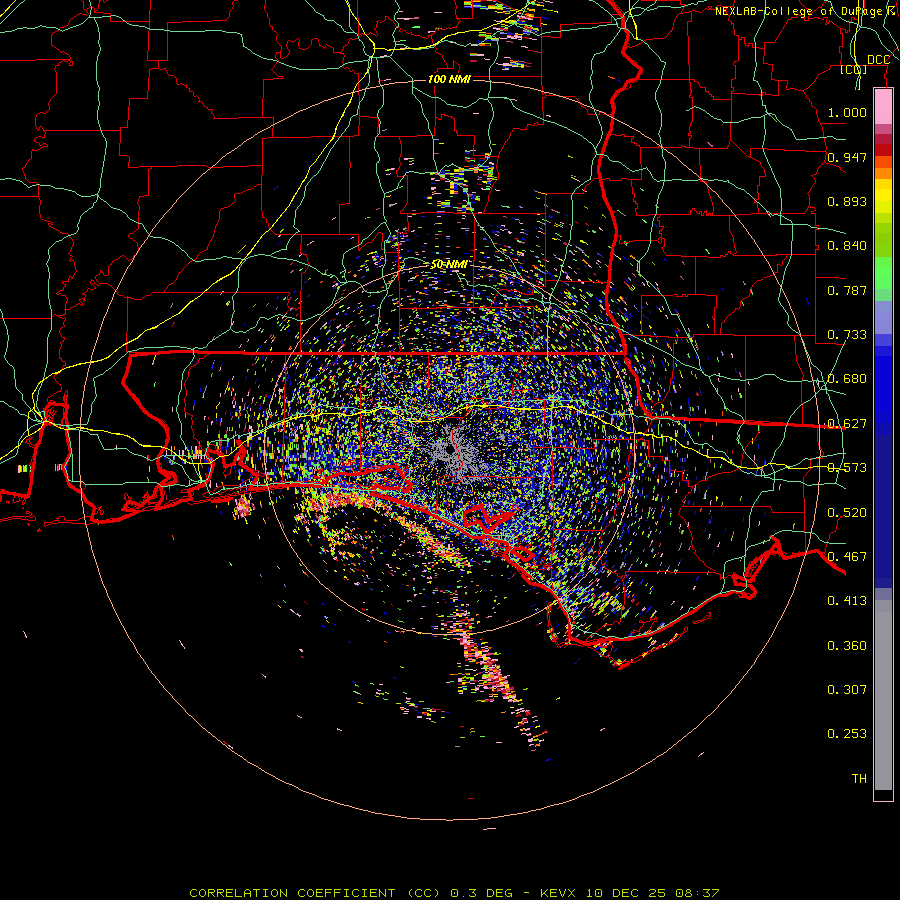Pick the pink swatch at top of color bar
The image size is (900, 900).
pyautogui.click(x=883, y=106)
